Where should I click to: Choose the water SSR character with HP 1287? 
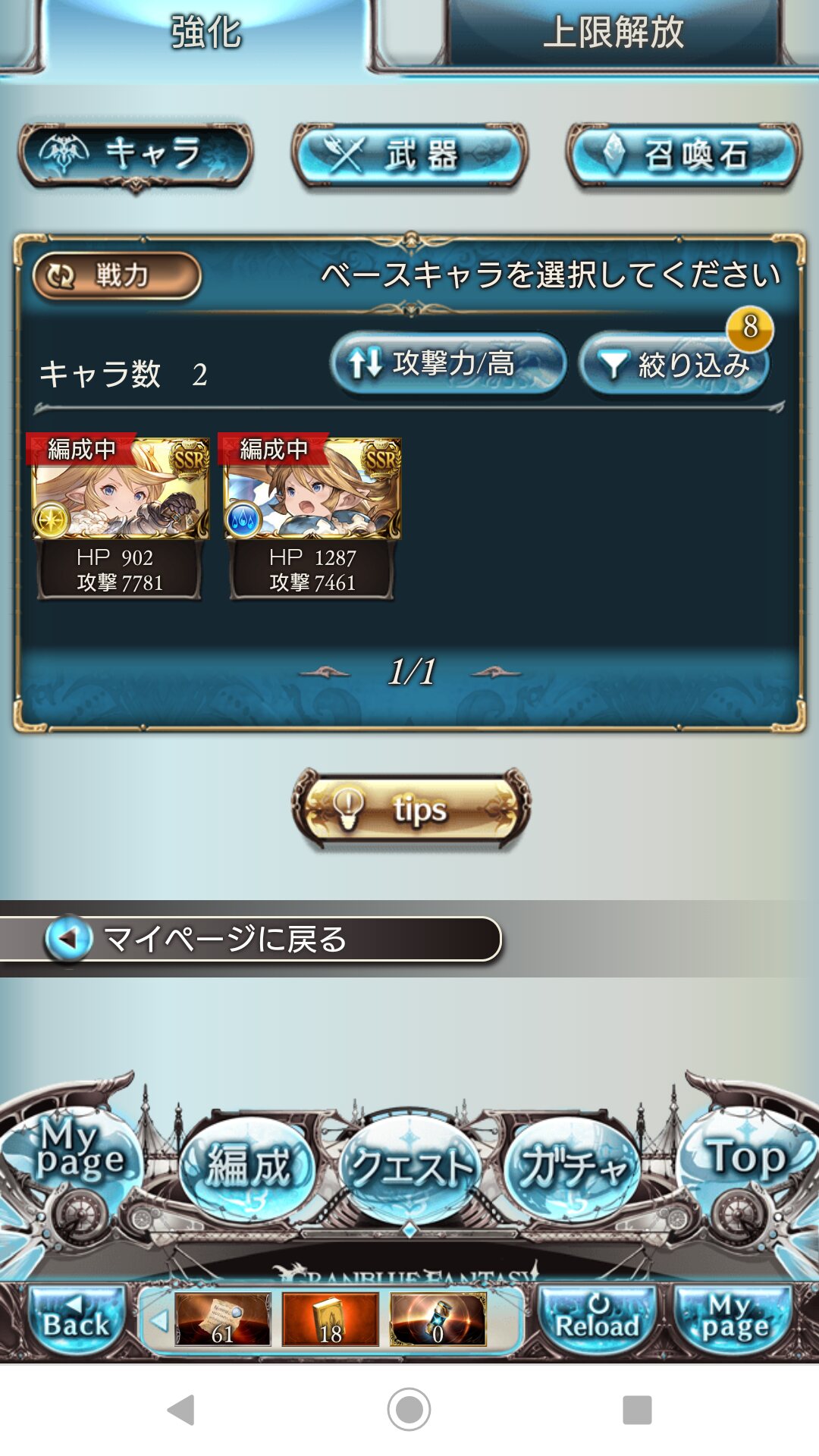click(312, 517)
